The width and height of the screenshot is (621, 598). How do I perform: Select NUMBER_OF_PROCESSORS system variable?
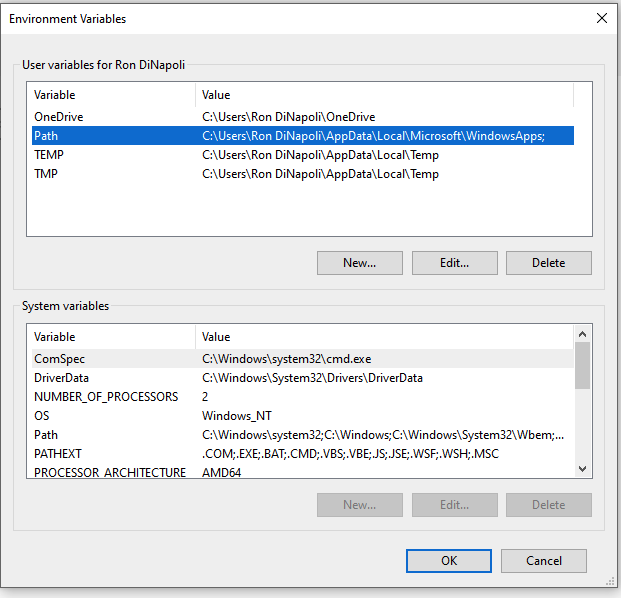pyautogui.click(x=105, y=397)
